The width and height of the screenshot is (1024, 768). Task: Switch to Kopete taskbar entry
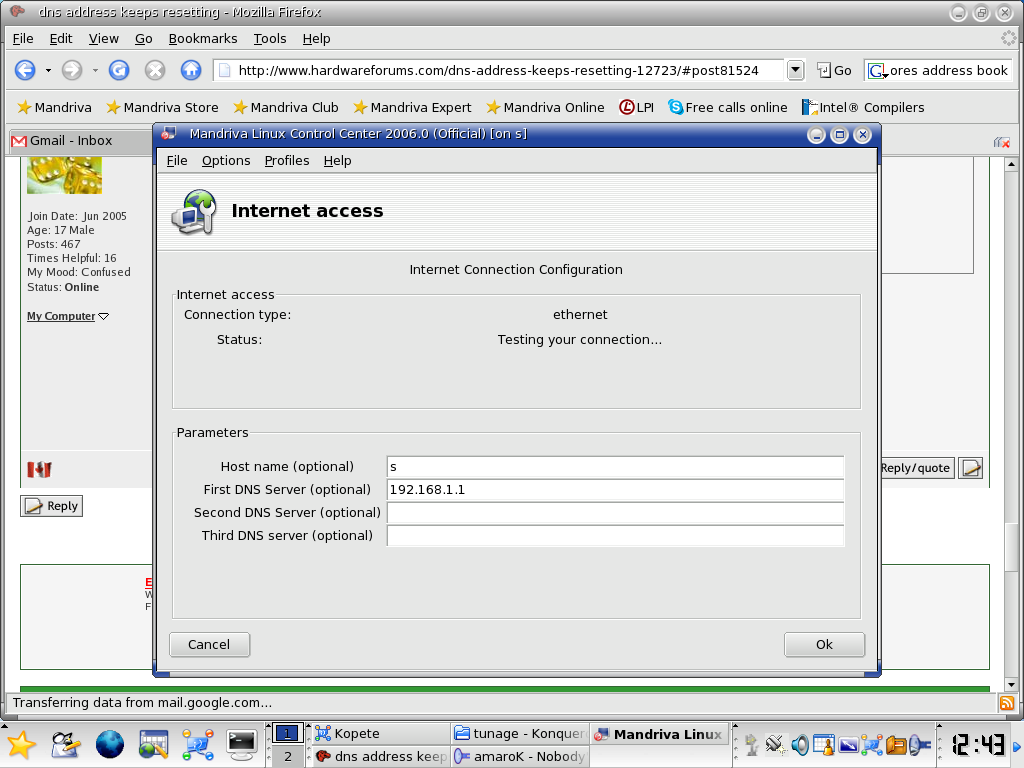click(380, 733)
